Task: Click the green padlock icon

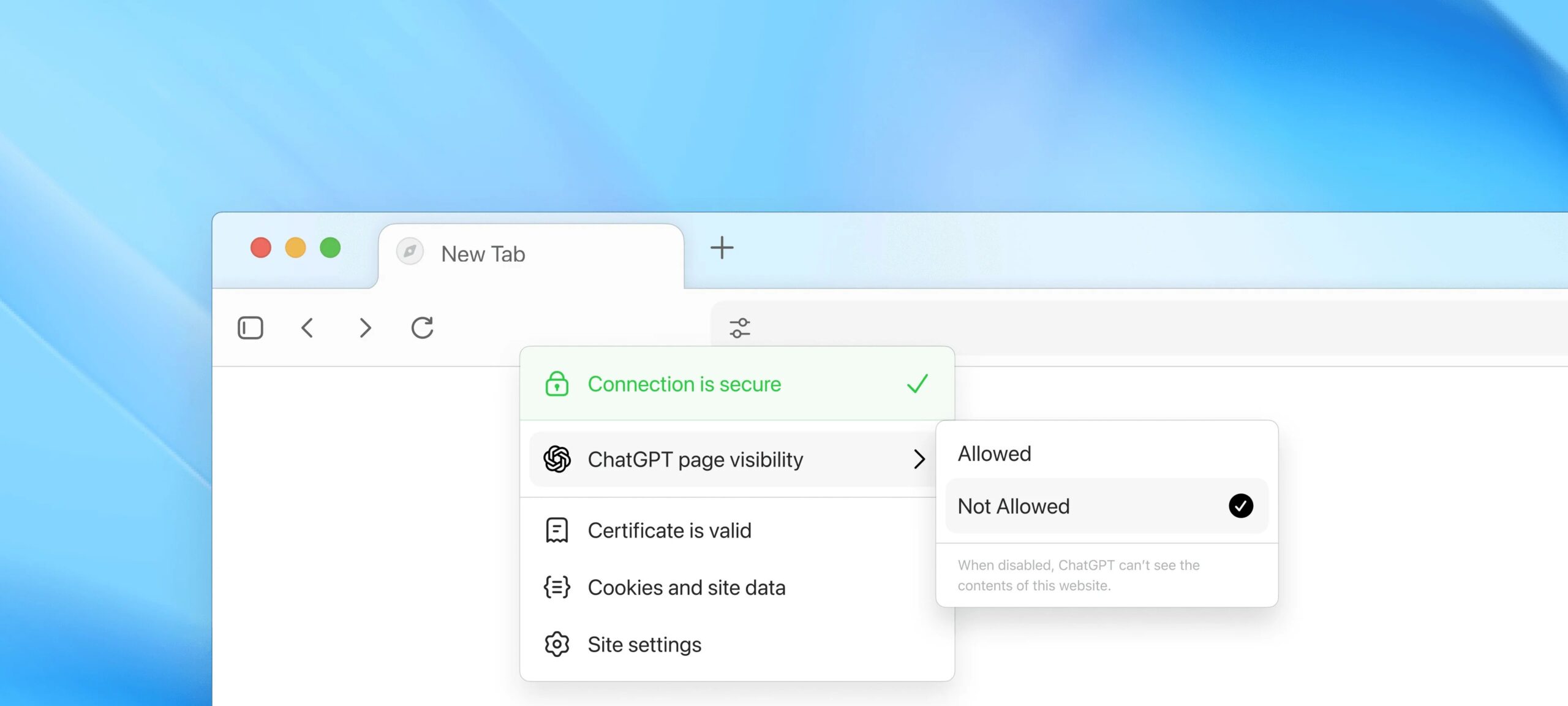Action: (x=556, y=384)
